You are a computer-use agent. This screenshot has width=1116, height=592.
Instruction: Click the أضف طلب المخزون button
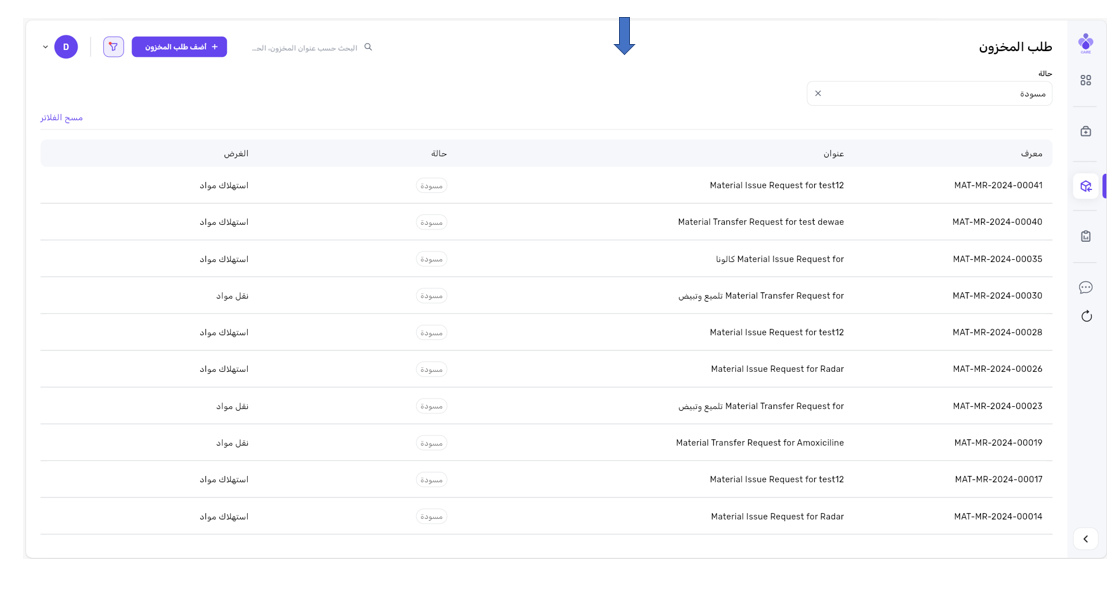pyautogui.click(x=179, y=47)
